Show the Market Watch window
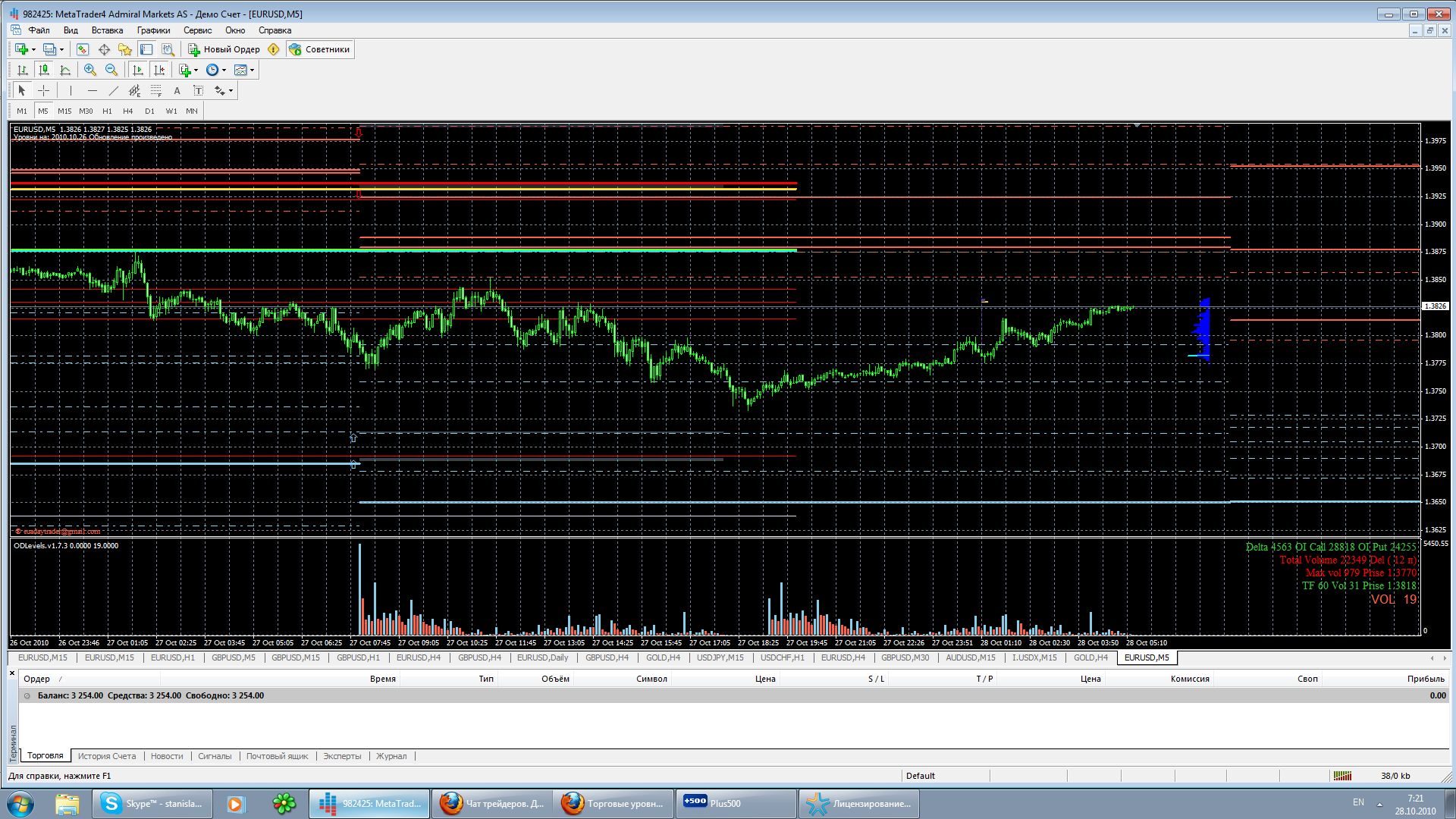The height and width of the screenshot is (819, 1456). pyautogui.click(x=83, y=49)
